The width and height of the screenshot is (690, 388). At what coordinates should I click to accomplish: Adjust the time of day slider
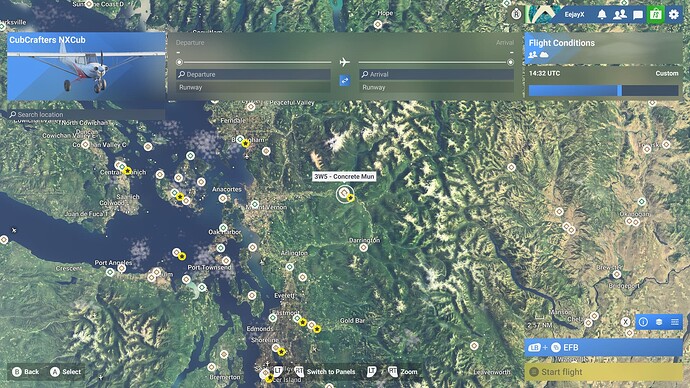tap(603, 90)
